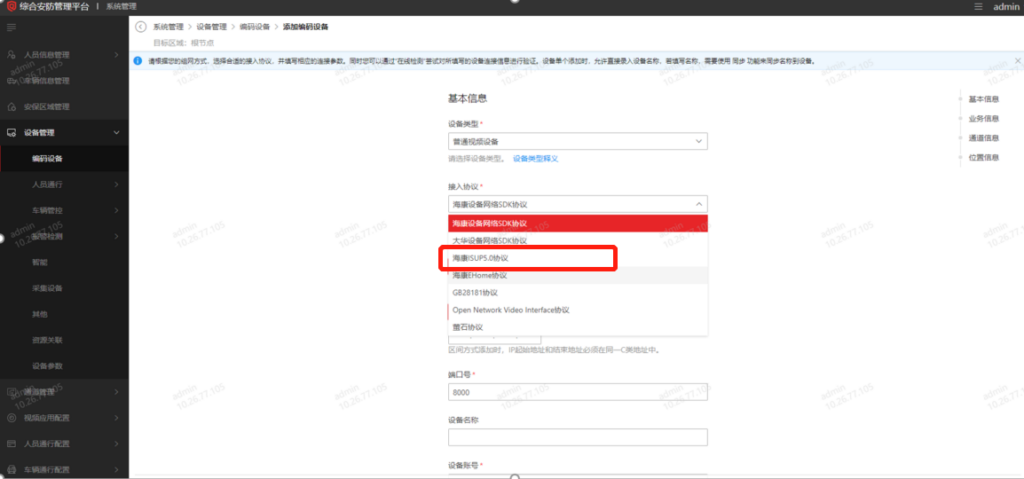Viewport: 1024px width, 479px height.
Task: Click the red shield platform logo
Action: (x=12, y=7)
